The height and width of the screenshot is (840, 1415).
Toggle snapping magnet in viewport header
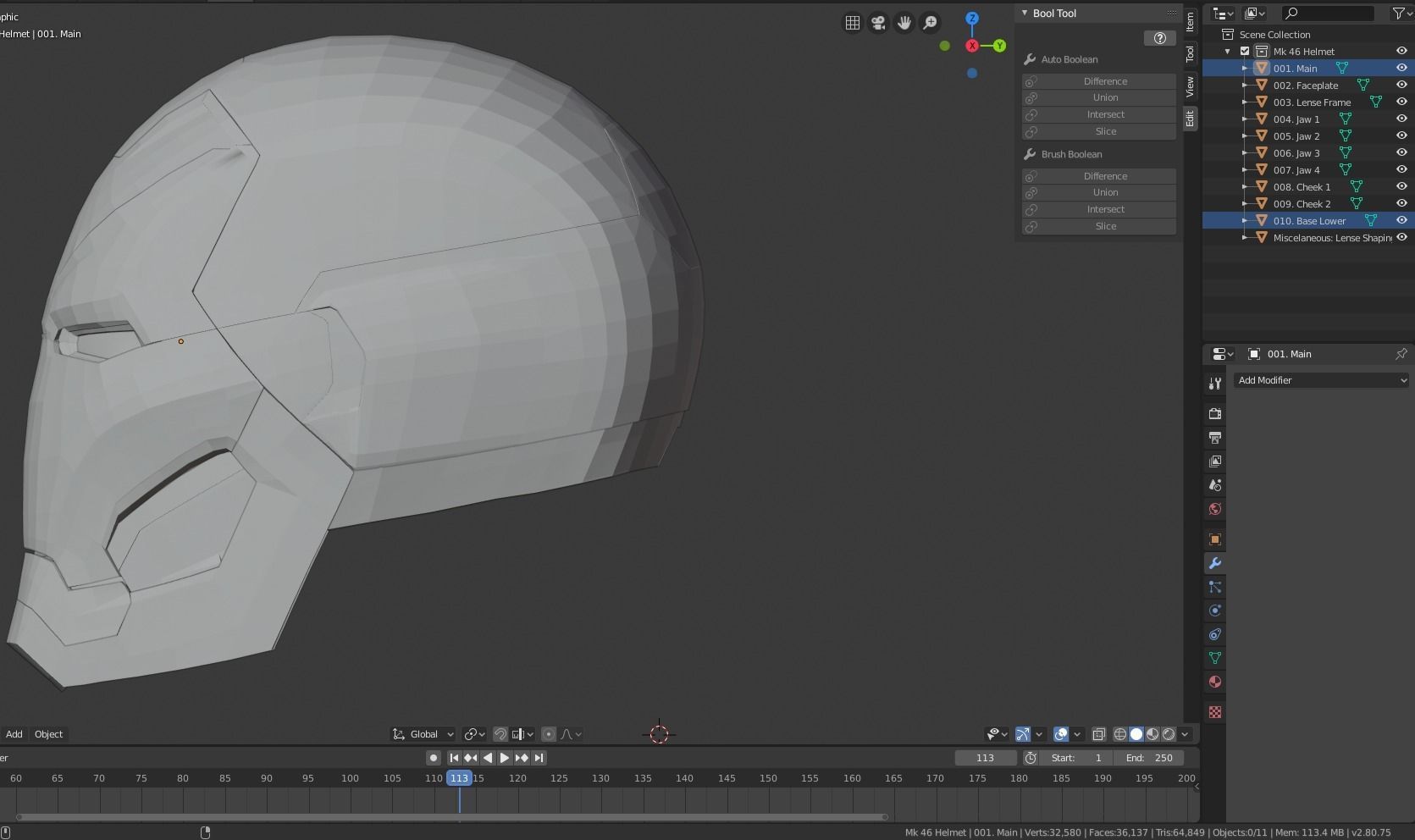[500, 734]
